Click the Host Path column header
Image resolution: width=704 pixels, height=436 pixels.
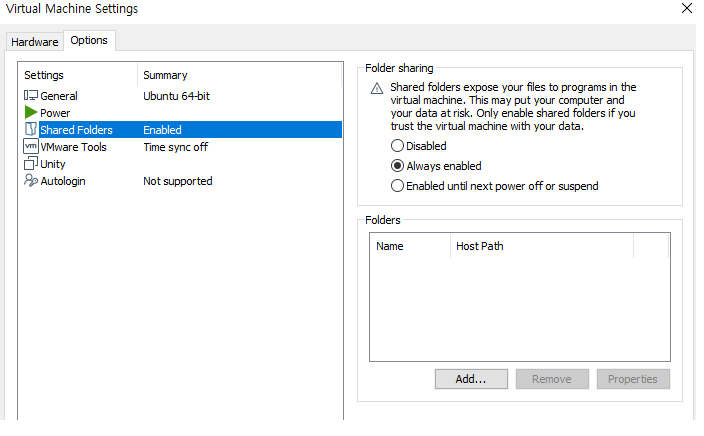pyautogui.click(x=542, y=246)
